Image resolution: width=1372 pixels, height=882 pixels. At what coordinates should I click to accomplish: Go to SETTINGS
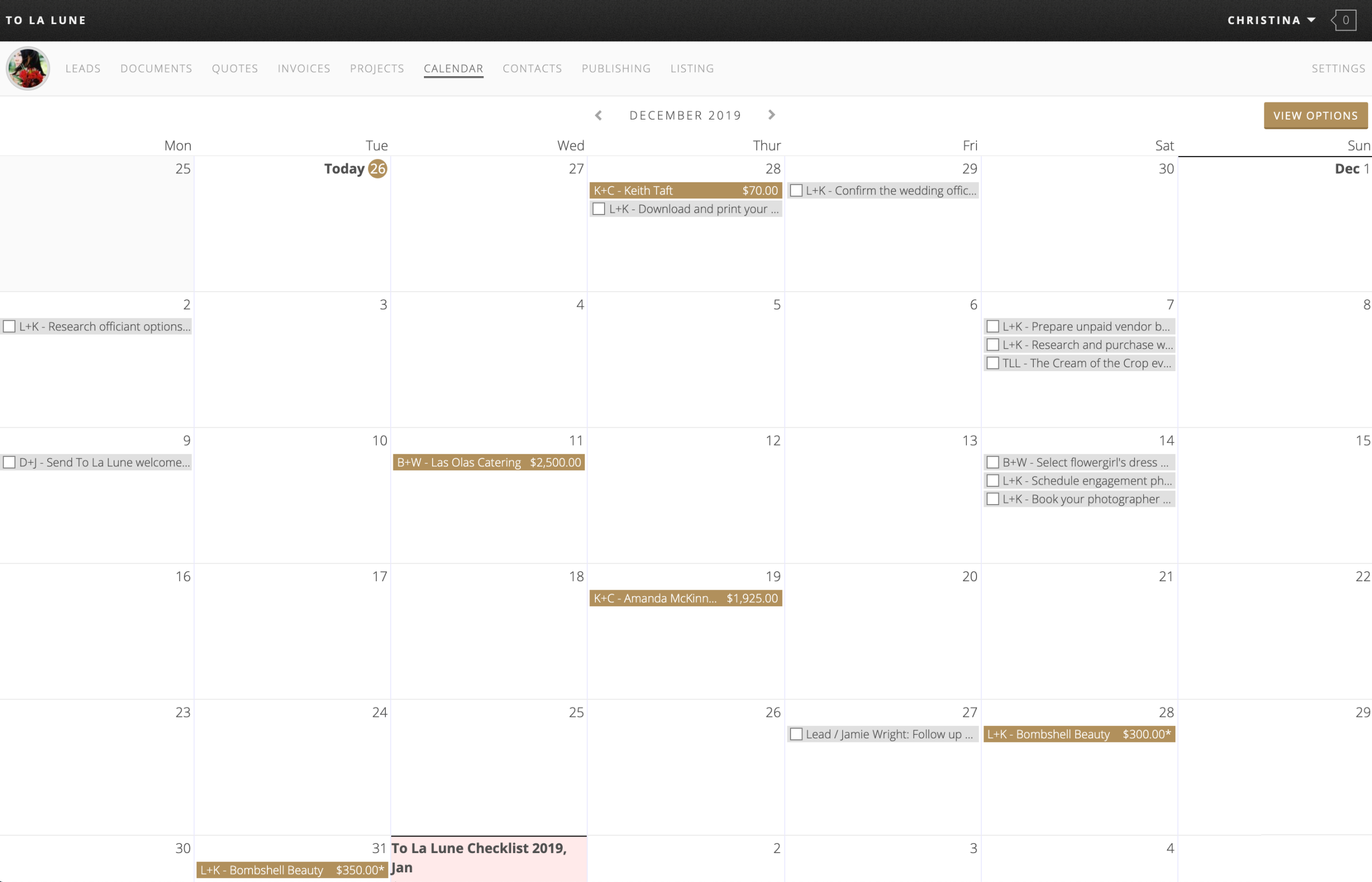(x=1339, y=68)
